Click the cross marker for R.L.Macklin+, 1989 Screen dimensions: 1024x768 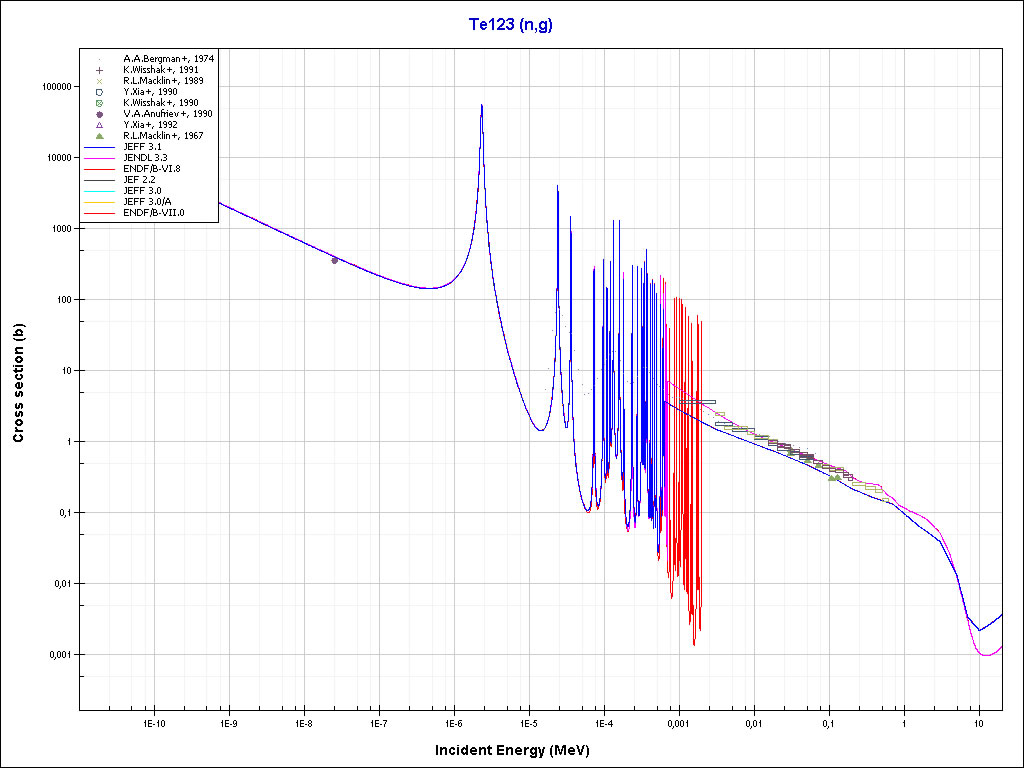tap(99, 81)
